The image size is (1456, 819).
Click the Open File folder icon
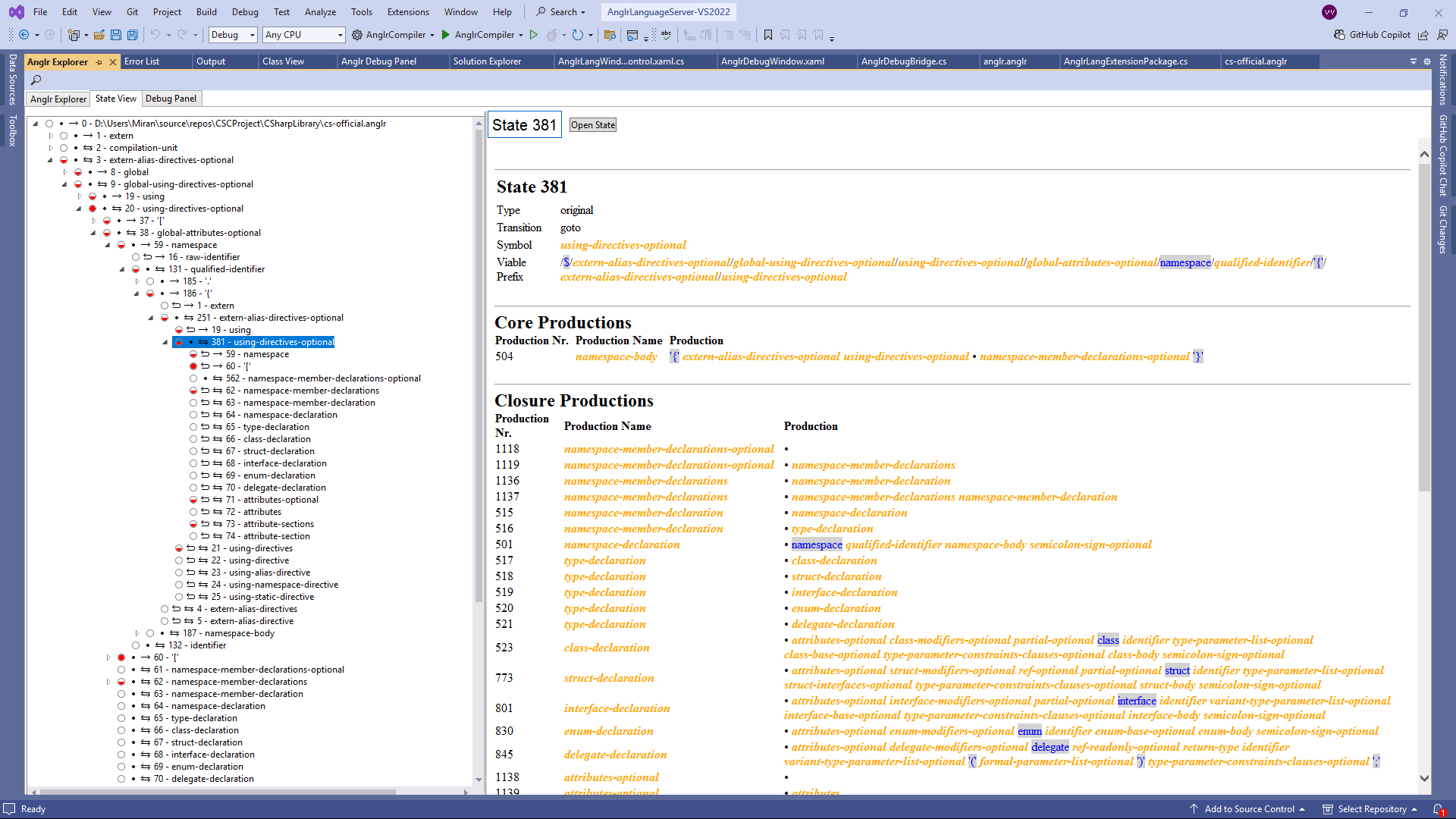pyautogui.click(x=99, y=35)
